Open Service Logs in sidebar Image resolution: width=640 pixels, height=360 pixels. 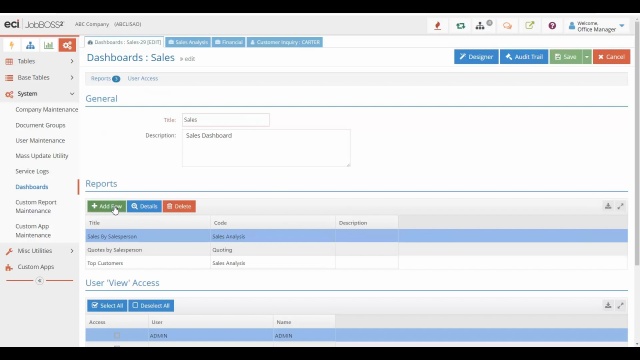pos(32,171)
